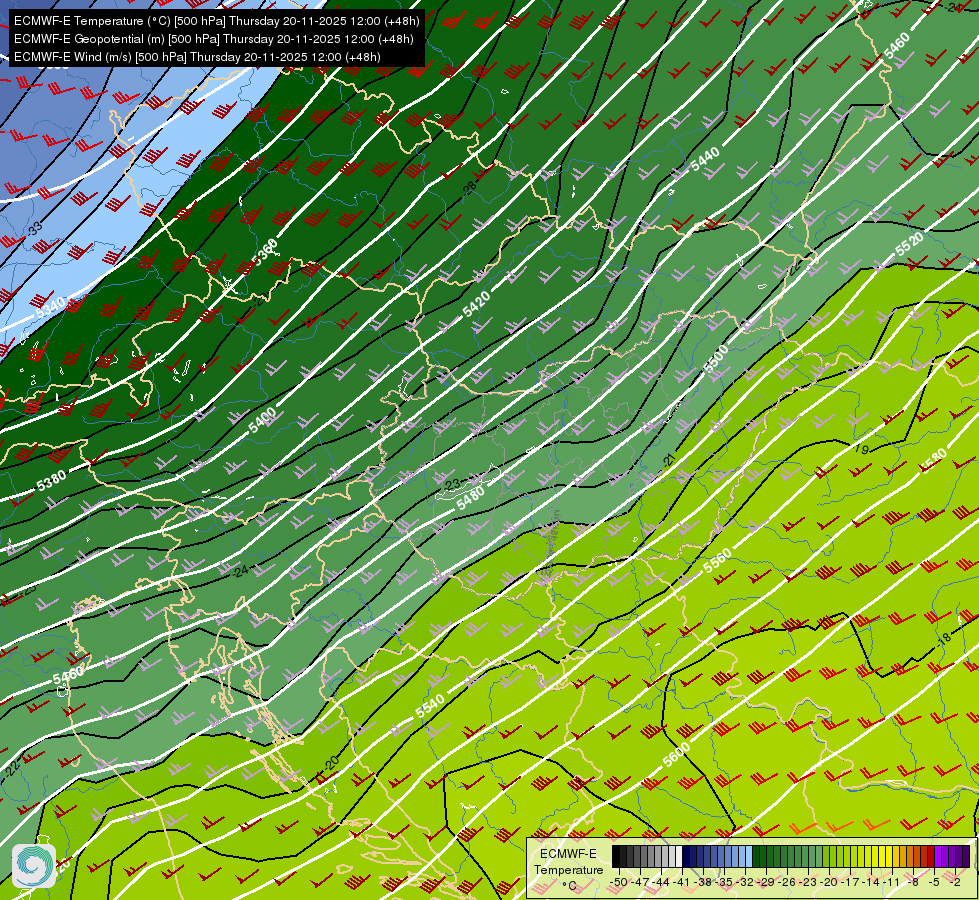Click the -20 isotherm label below 5540
Image resolution: width=979 pixels, height=900 pixels.
pos(331,763)
